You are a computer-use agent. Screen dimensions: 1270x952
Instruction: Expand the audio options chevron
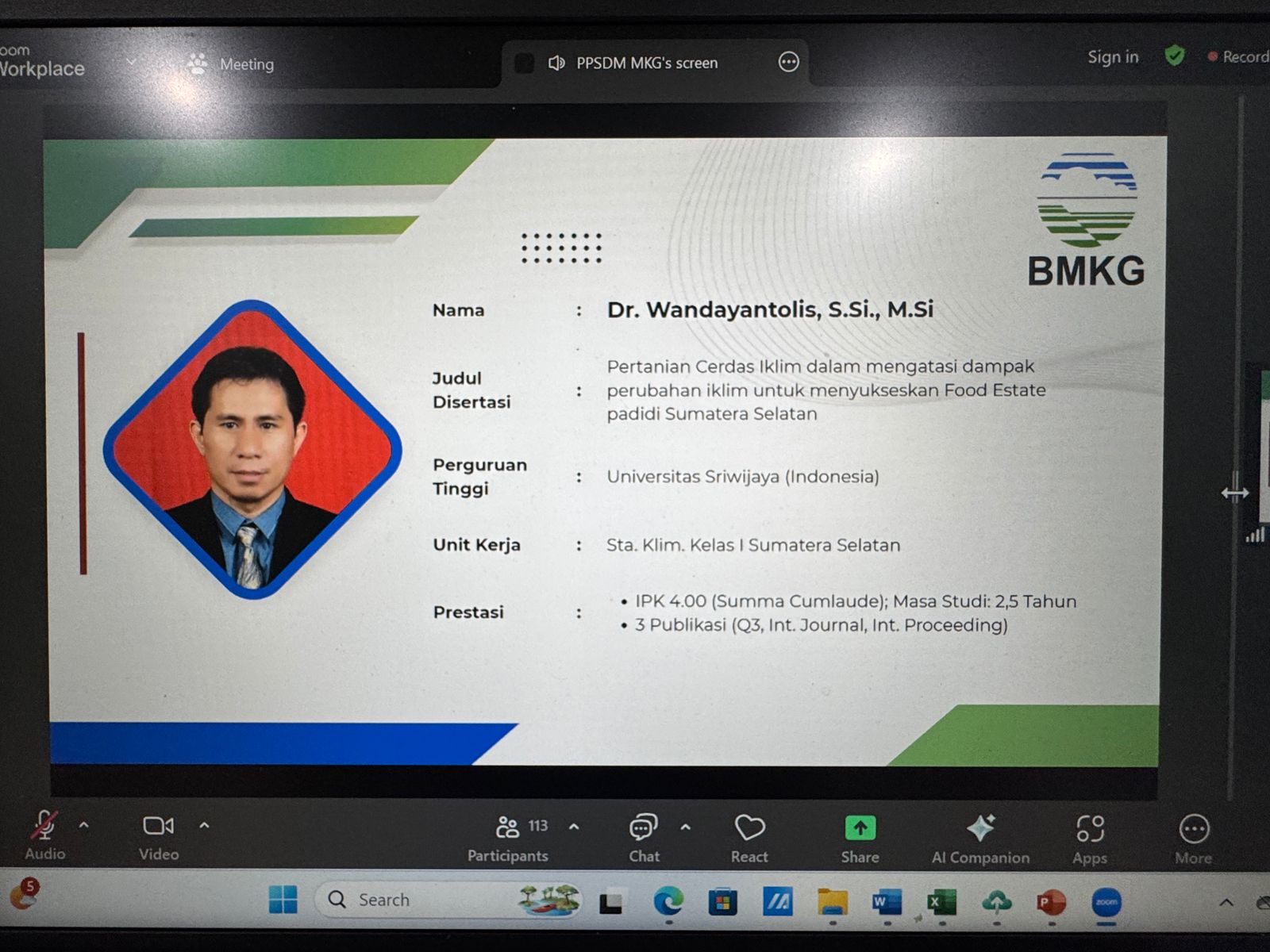pyautogui.click(x=83, y=826)
